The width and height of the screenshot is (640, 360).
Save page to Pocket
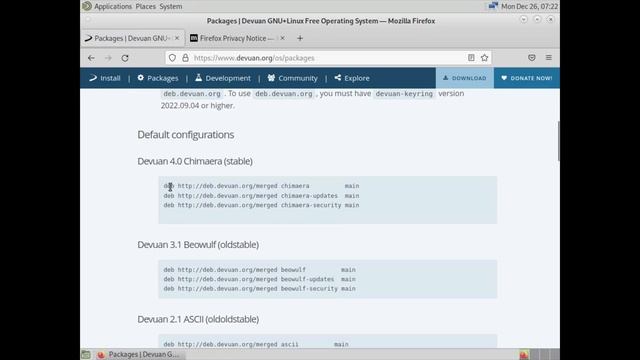tap(531, 58)
